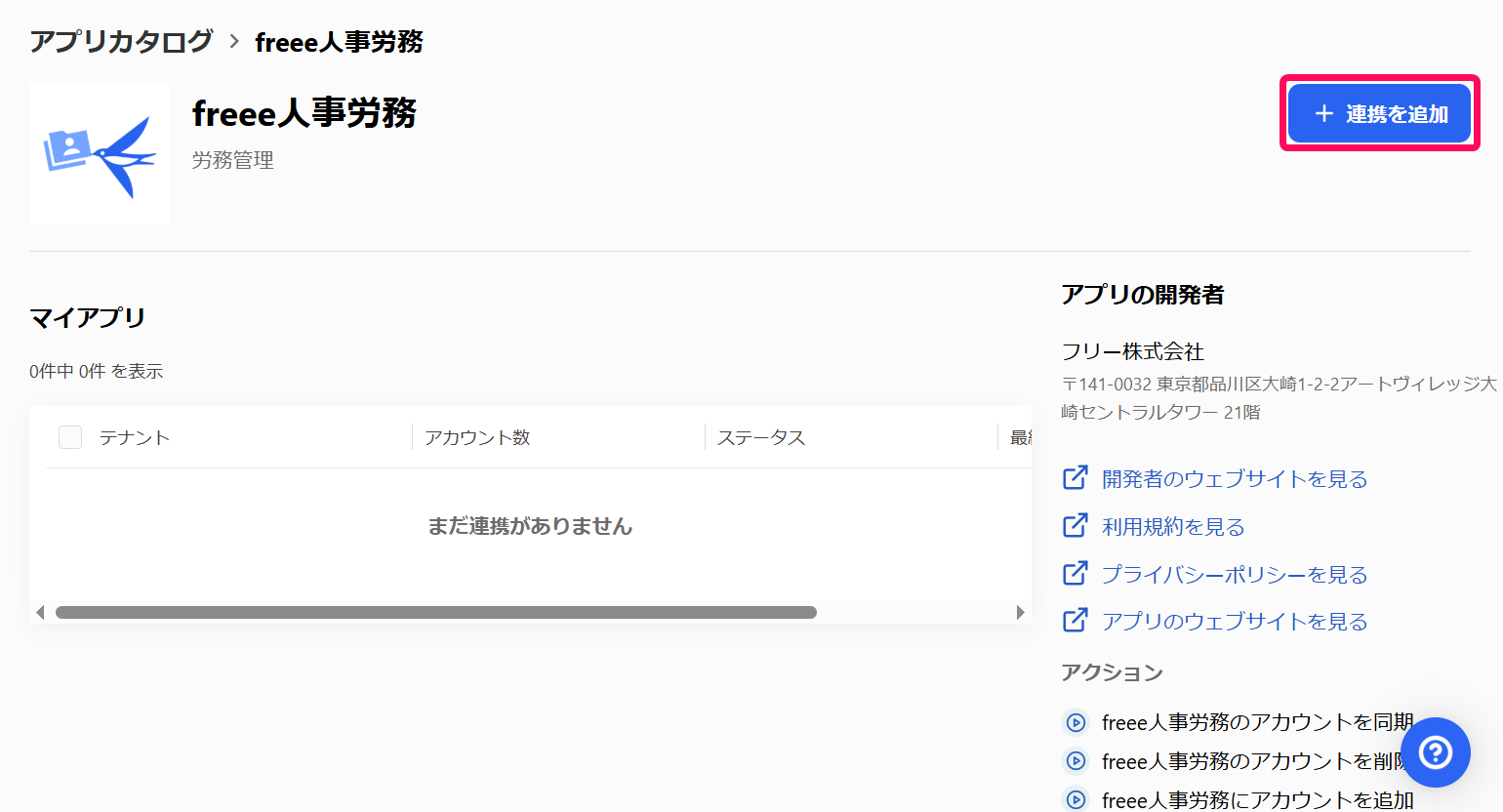The image size is (1503, 812).
Task: Open 利用規約を見る link
Action: [x=1173, y=526]
